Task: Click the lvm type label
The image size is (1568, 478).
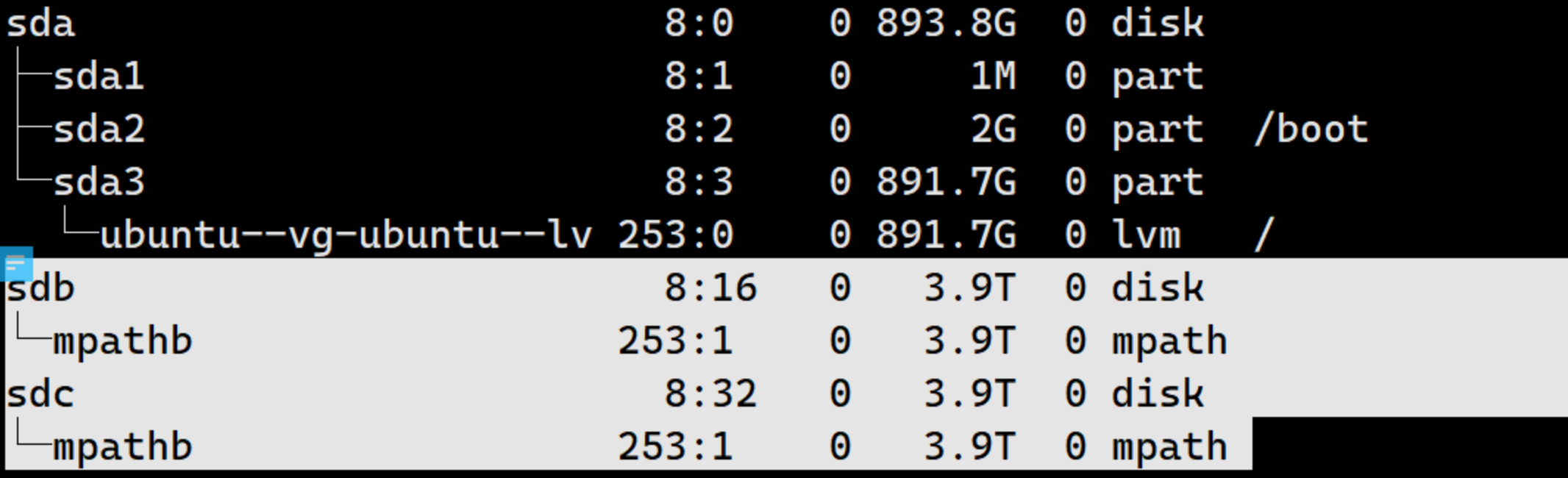Action: point(1147,235)
